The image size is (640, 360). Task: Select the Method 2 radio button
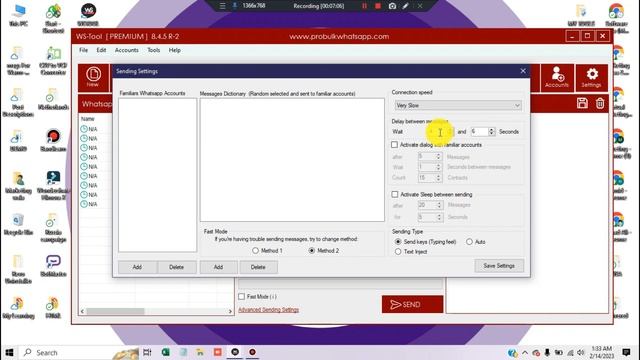pyautogui.click(x=312, y=251)
